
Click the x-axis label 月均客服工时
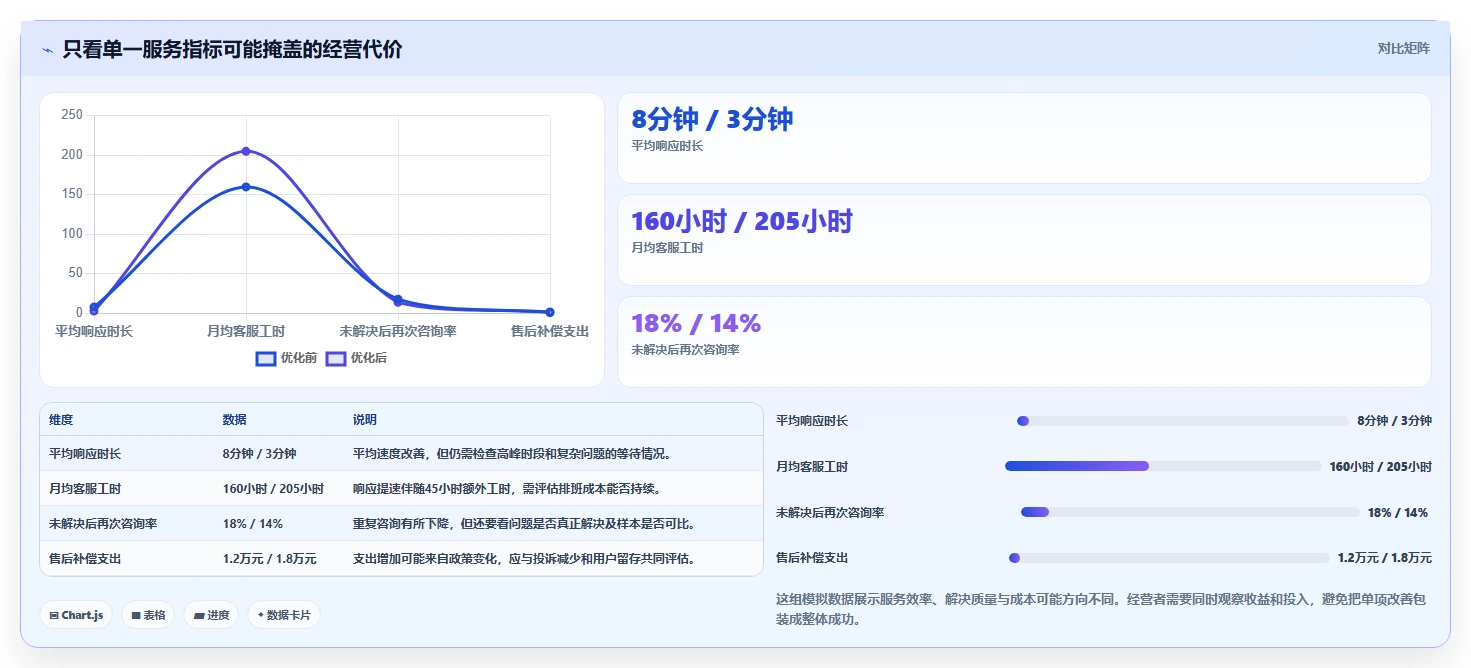[246, 331]
